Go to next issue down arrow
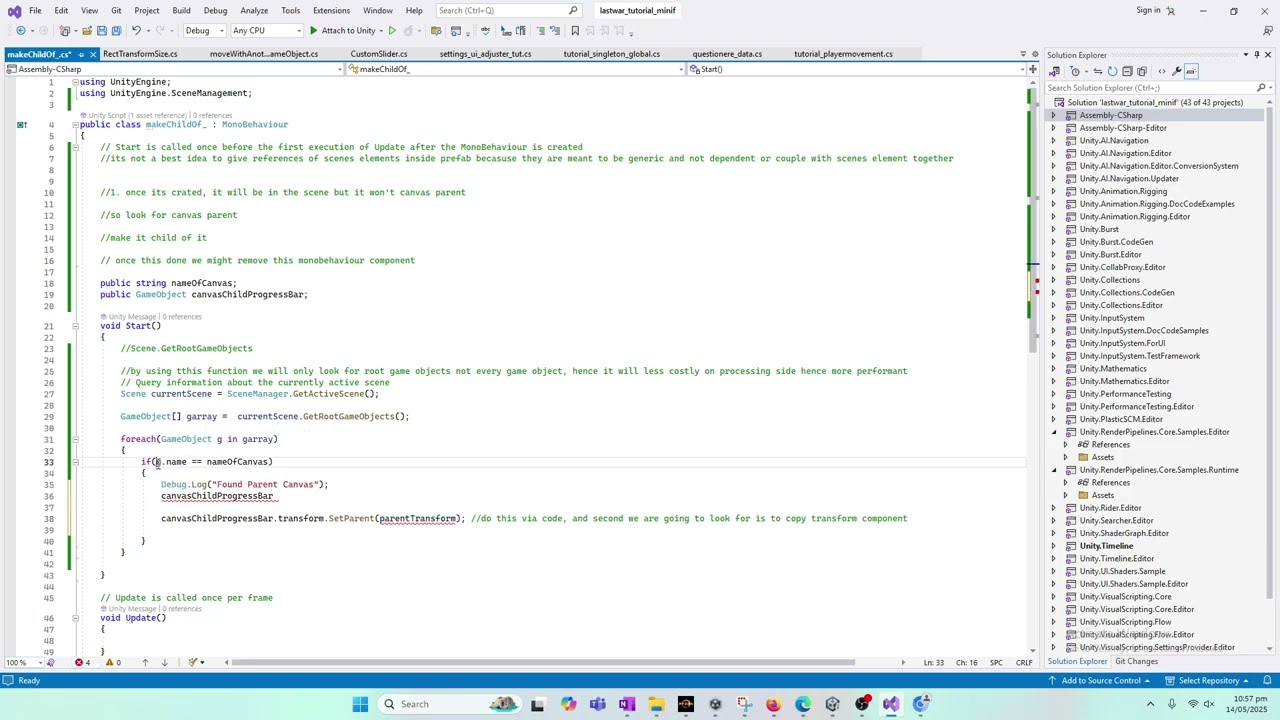This screenshot has width=1280, height=720. [x=164, y=662]
